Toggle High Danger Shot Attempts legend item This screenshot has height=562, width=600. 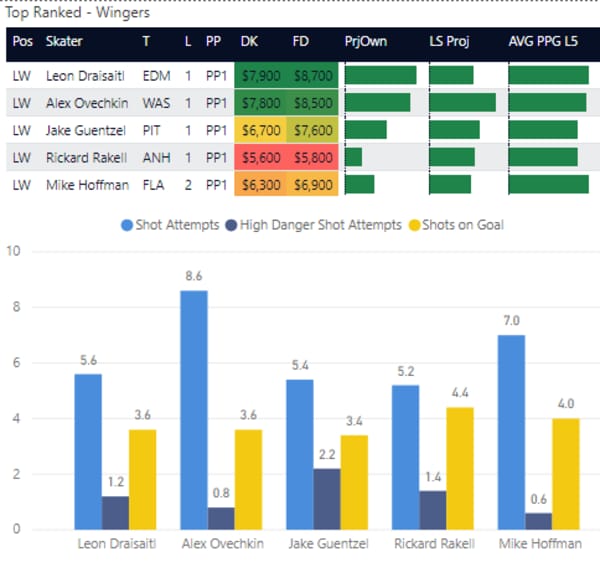314,225
